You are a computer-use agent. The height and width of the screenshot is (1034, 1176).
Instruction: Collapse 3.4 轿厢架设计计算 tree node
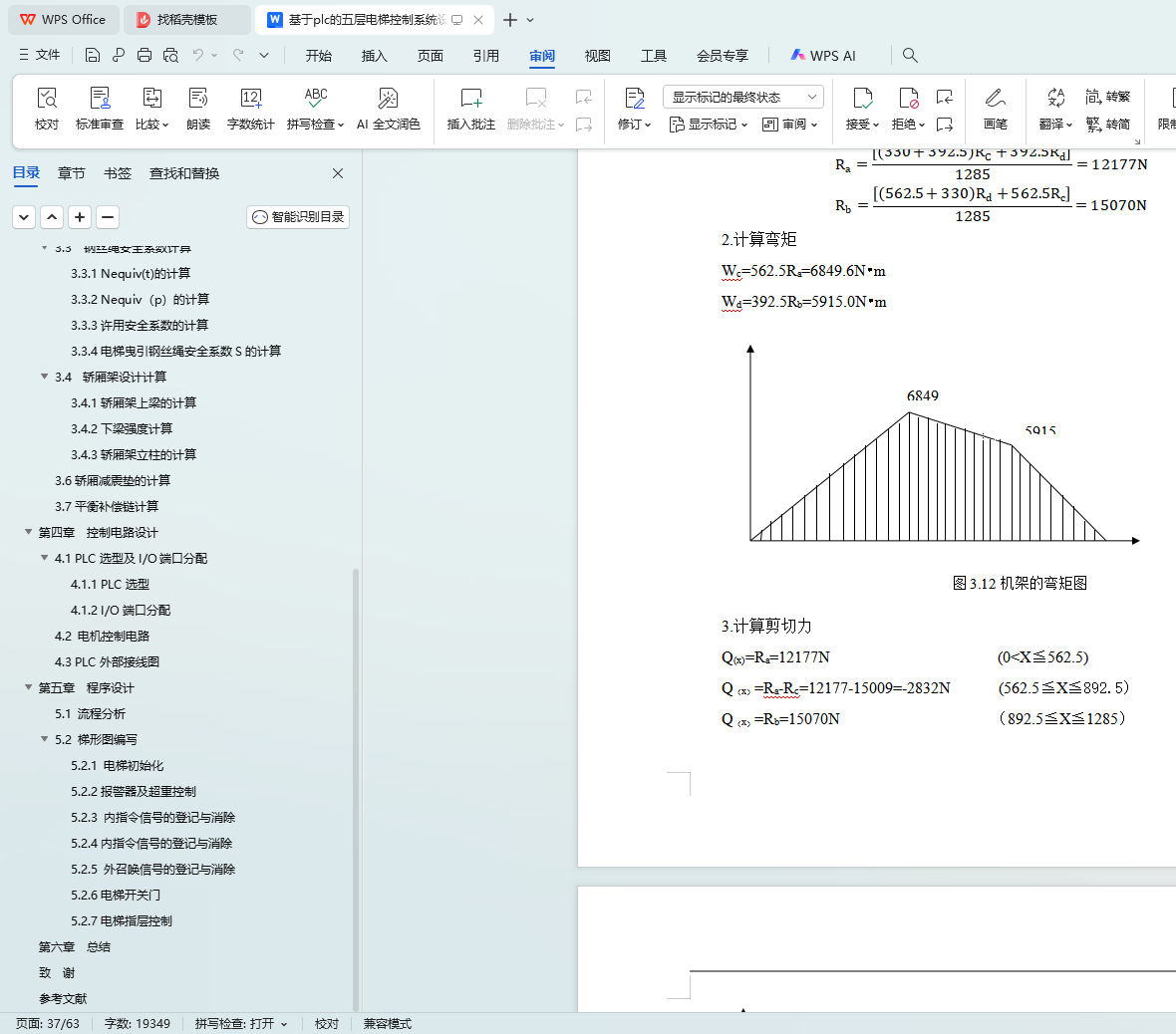[x=44, y=377]
